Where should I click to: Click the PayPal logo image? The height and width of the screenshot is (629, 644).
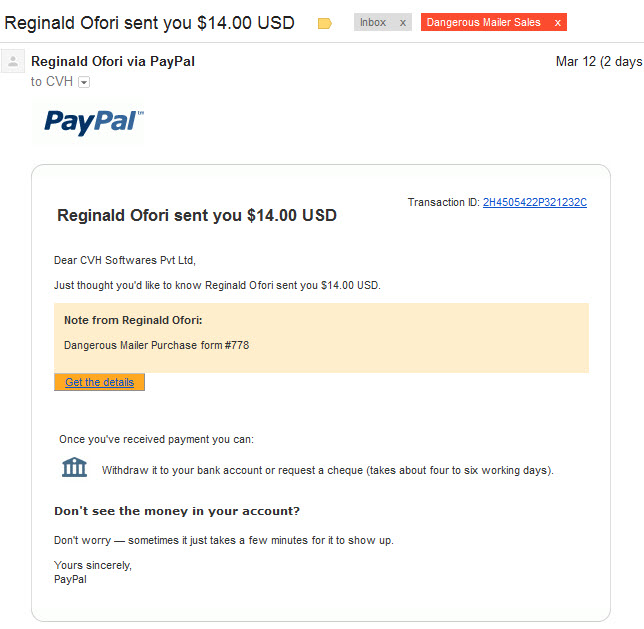tap(94, 122)
